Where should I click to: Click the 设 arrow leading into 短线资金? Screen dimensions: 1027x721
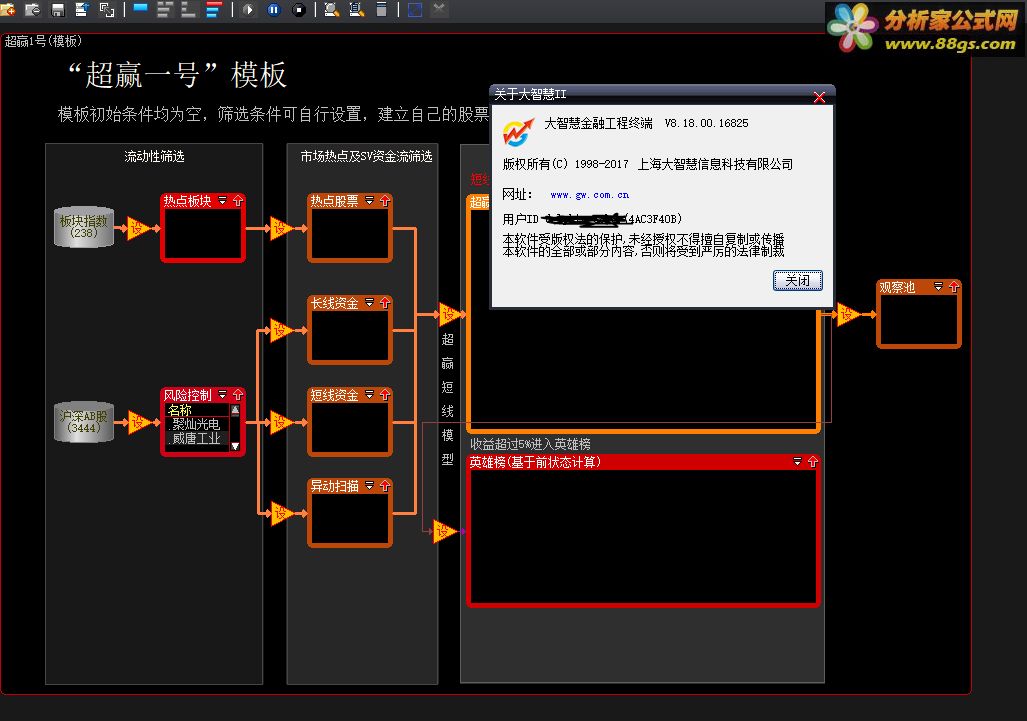[x=282, y=422]
